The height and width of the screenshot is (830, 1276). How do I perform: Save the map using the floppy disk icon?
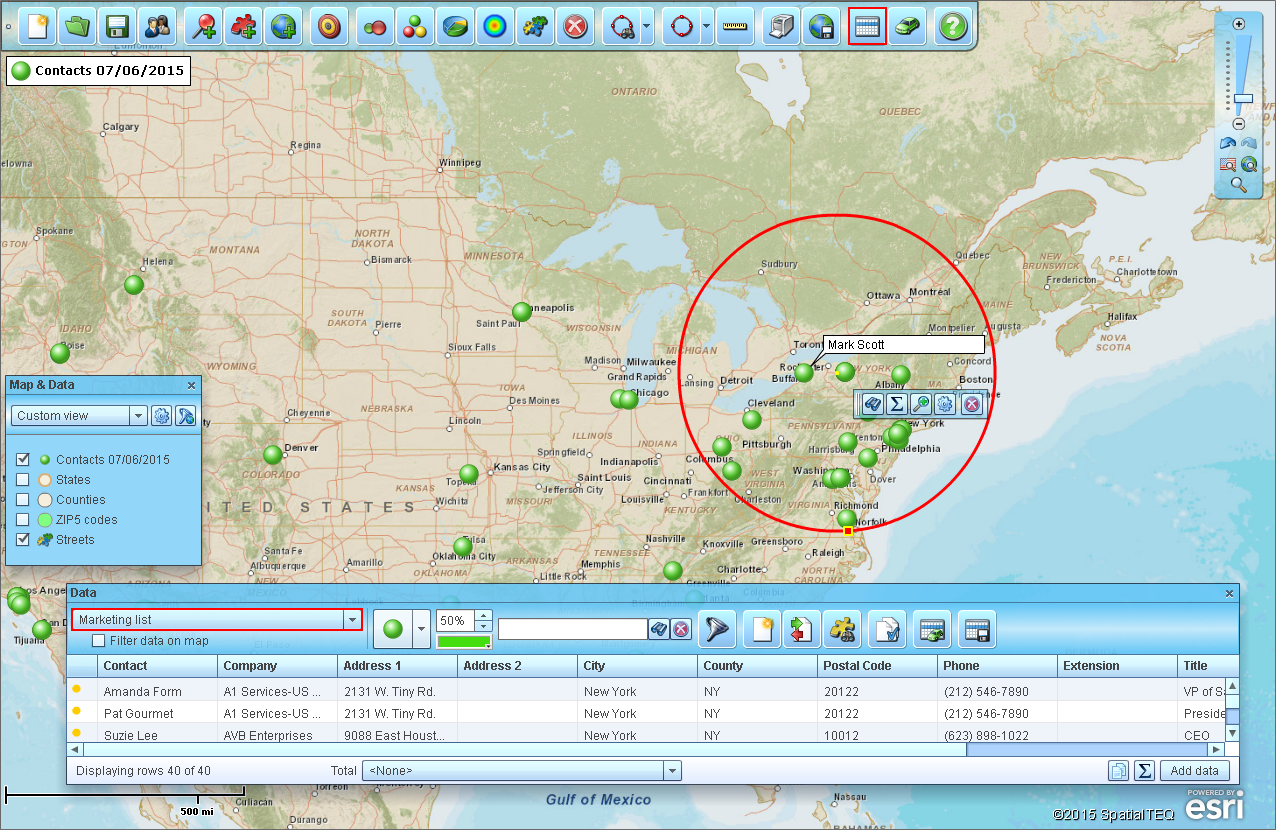tap(117, 26)
